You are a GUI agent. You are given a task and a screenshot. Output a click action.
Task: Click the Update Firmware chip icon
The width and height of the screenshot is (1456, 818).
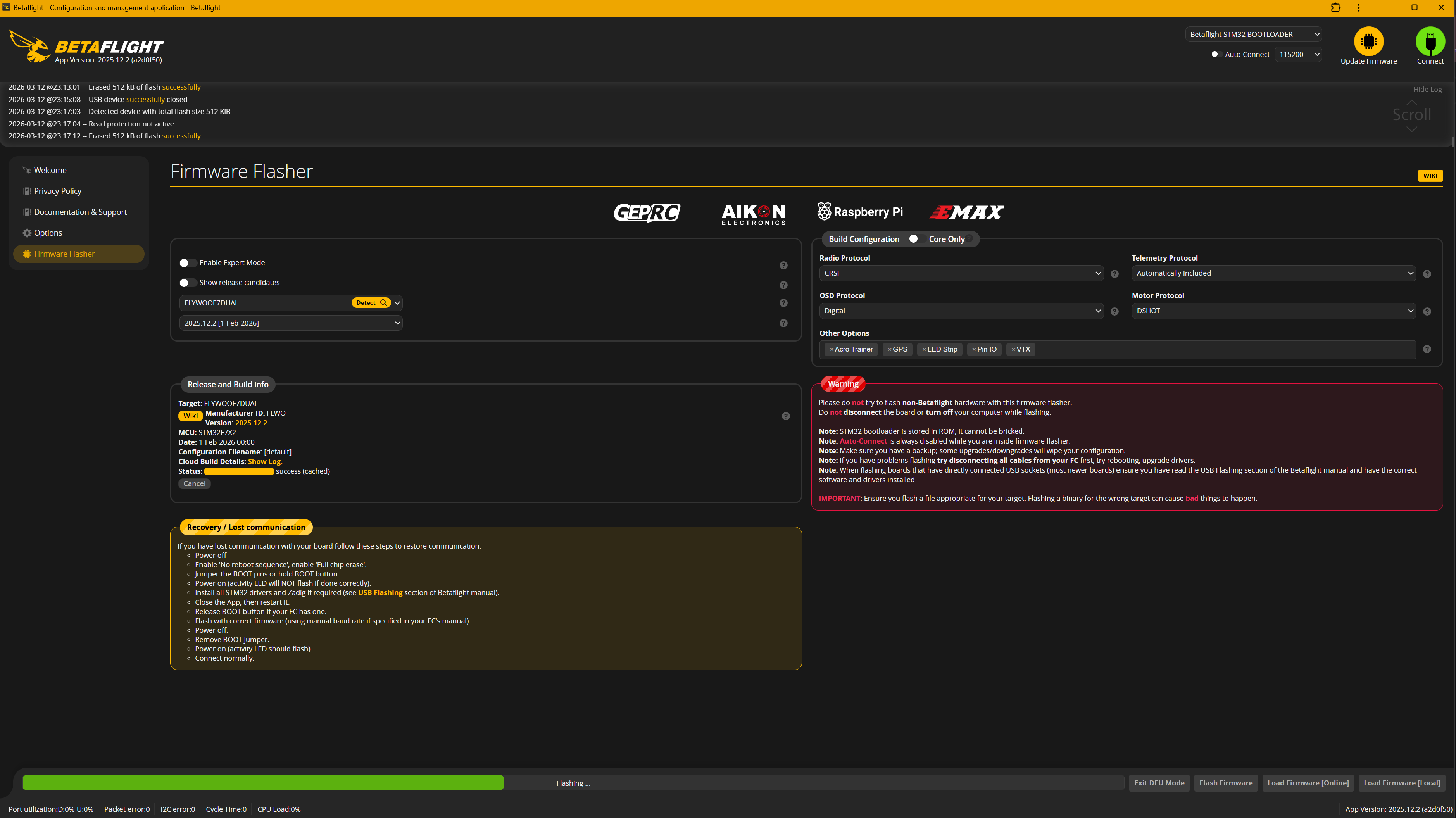pyautogui.click(x=1368, y=41)
